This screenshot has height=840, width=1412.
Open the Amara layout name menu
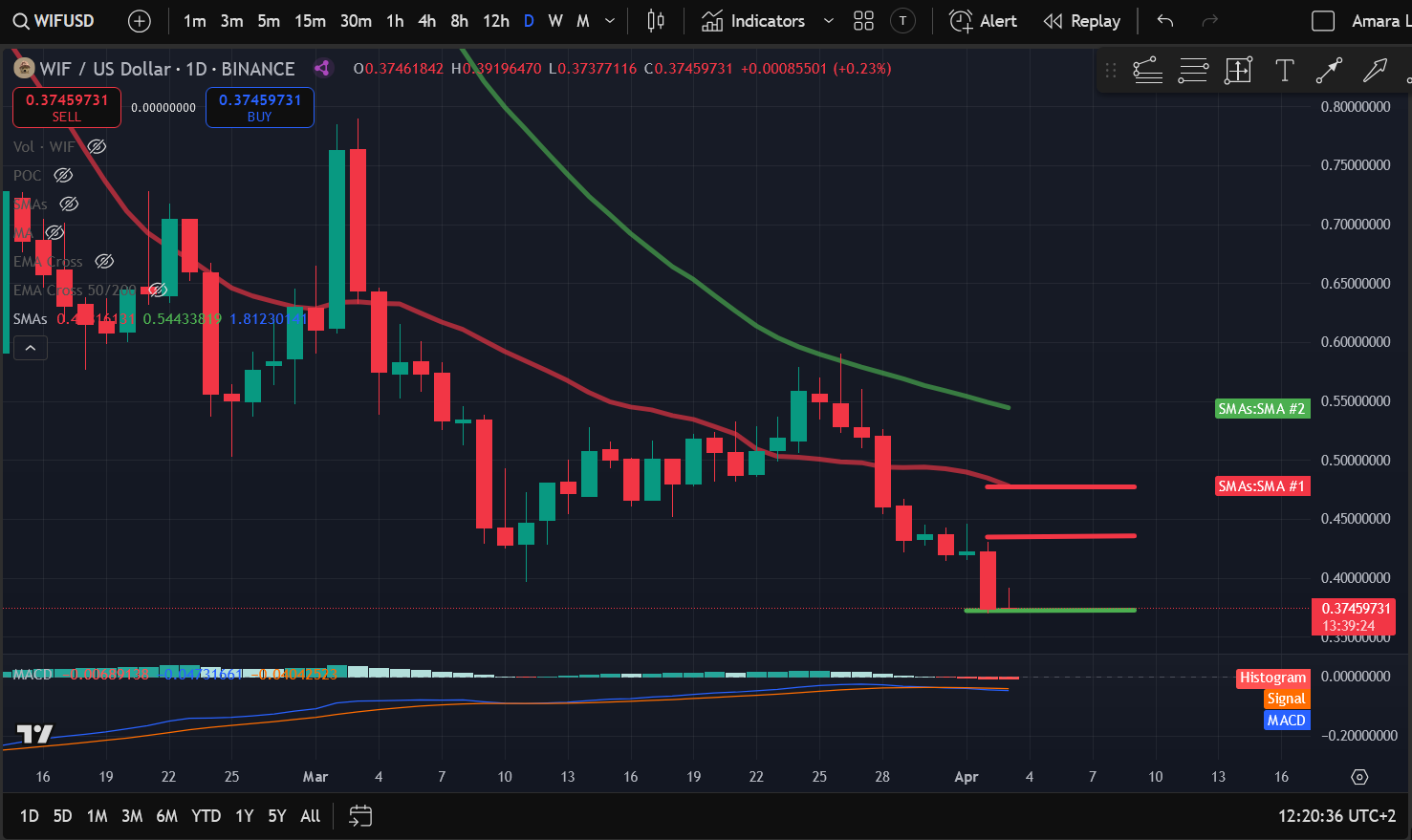pyautogui.click(x=1380, y=21)
